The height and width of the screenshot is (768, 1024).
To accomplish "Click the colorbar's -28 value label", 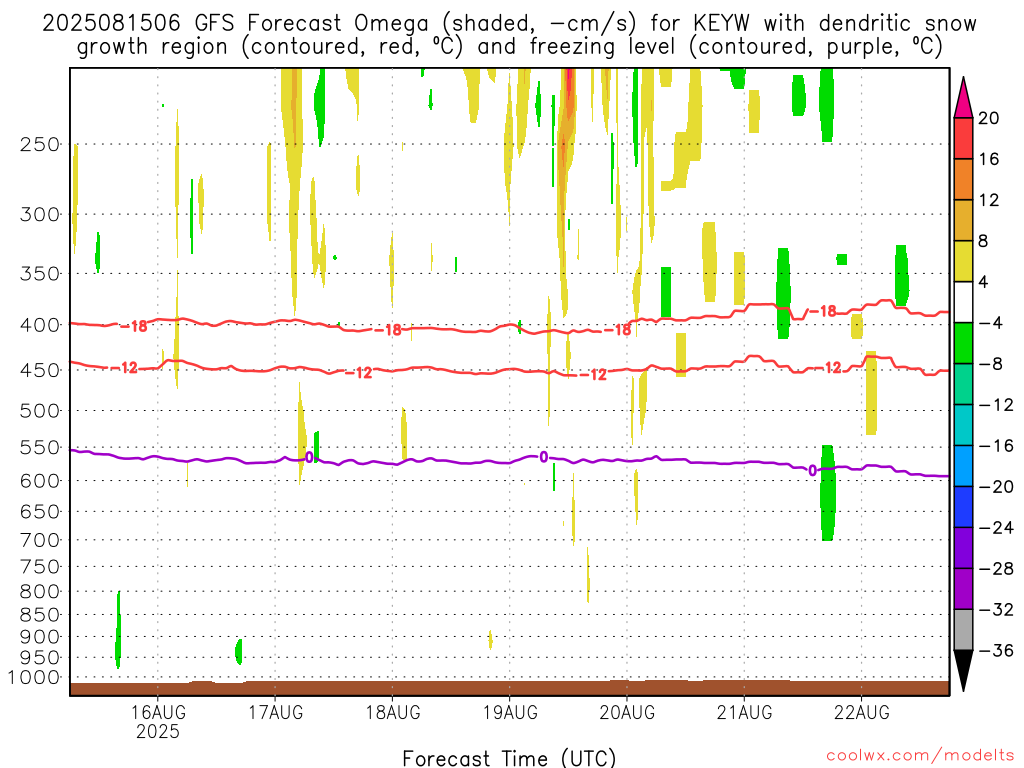I will [x=996, y=569].
